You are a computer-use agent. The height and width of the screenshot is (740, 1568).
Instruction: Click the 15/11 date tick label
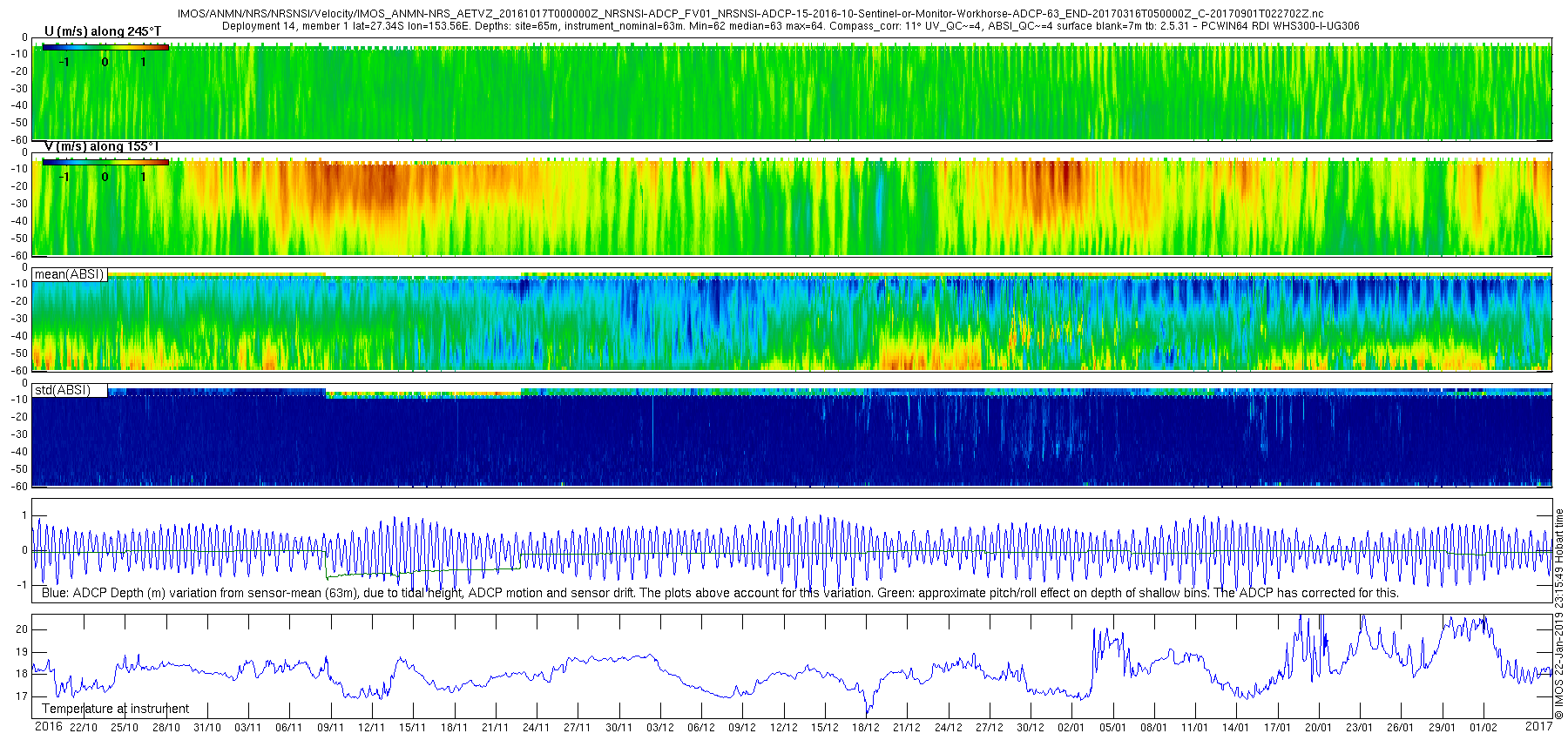[x=413, y=728]
